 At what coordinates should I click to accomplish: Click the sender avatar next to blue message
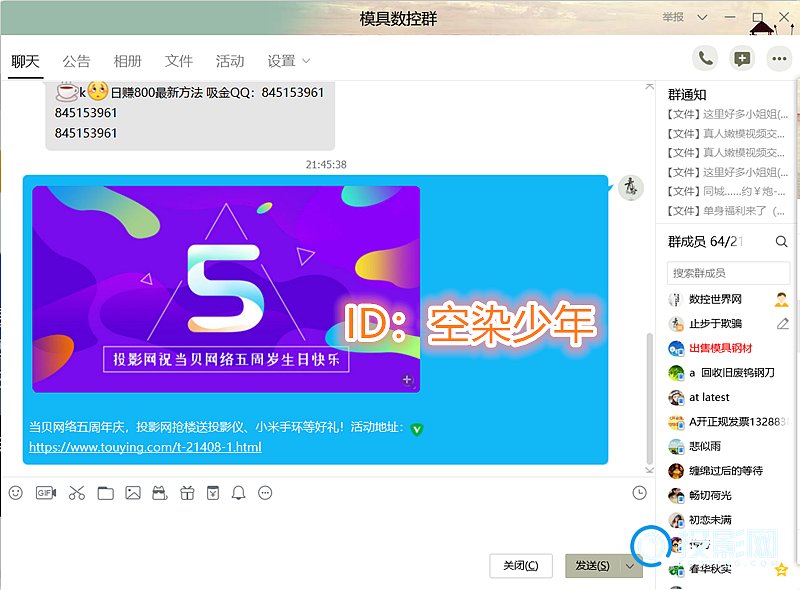pos(631,188)
